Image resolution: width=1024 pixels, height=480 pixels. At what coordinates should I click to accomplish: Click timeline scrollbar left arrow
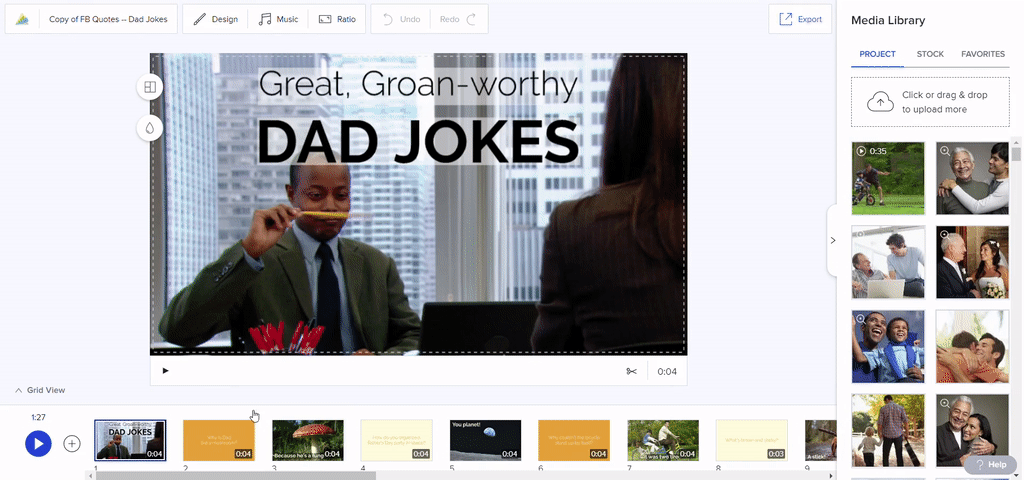tap(89, 475)
